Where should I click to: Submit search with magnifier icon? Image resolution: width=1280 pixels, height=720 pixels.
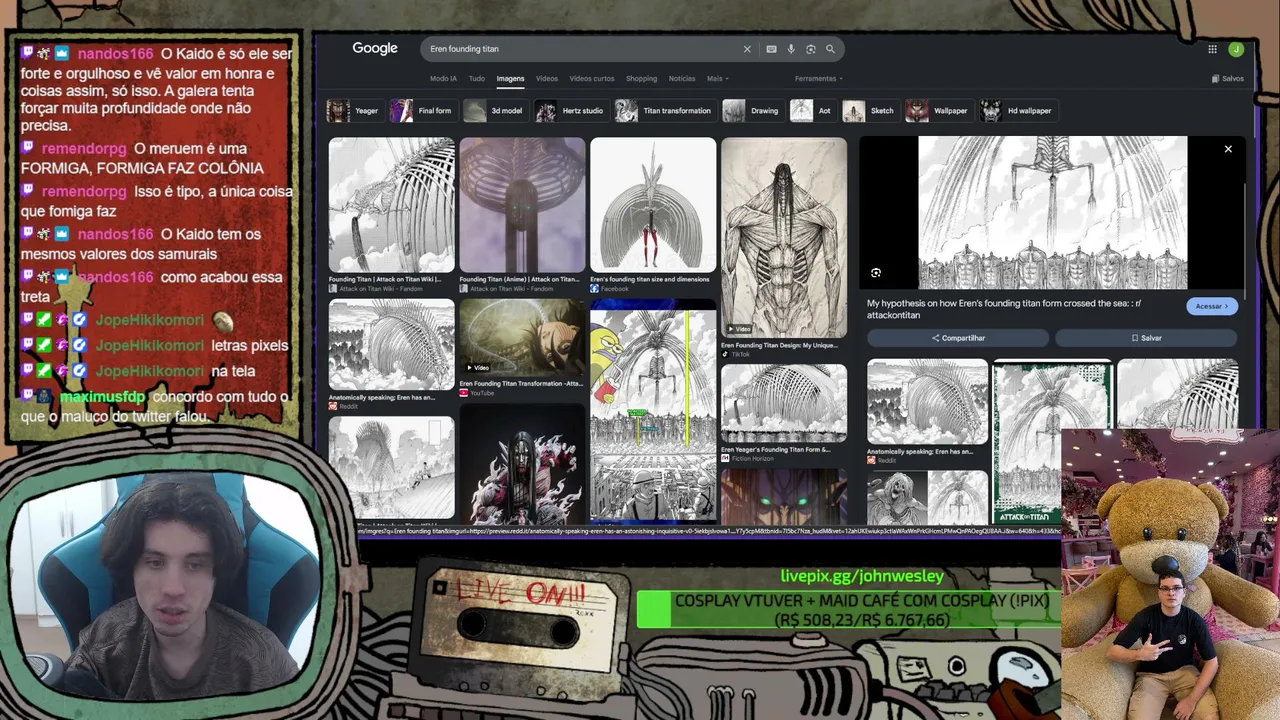[830, 49]
